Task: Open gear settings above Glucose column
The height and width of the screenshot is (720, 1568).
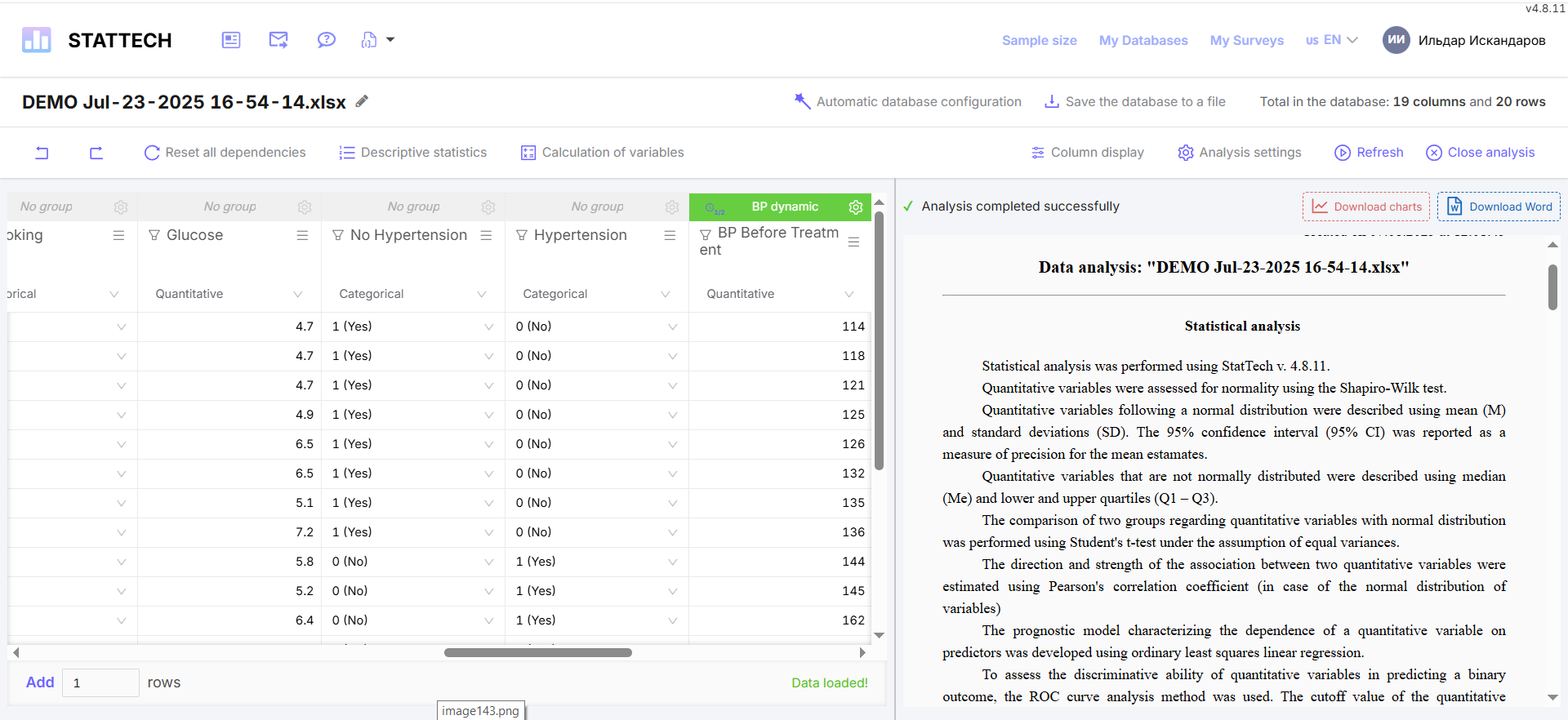Action: [x=305, y=207]
